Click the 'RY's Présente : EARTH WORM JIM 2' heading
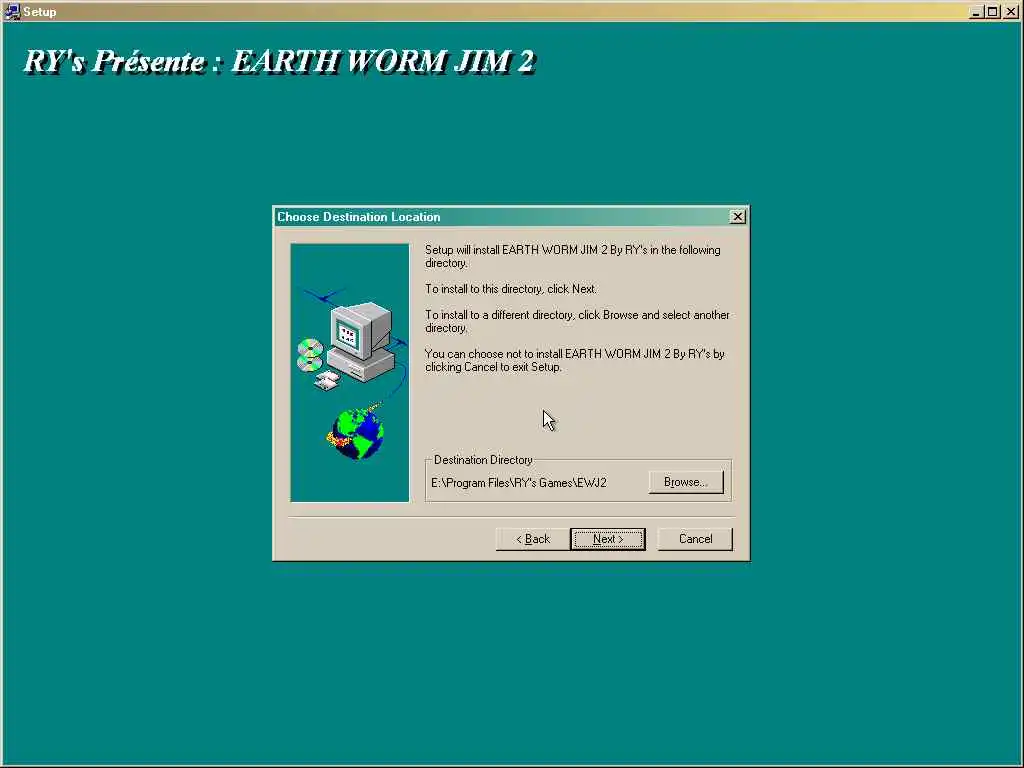Image resolution: width=1024 pixels, height=768 pixels. click(x=280, y=61)
